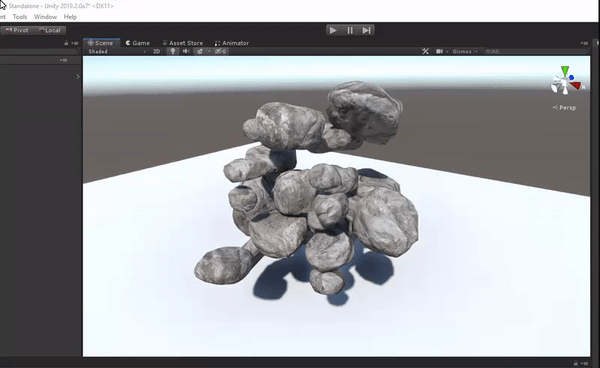Advance one frame with the Step button
This screenshot has height=368, width=600.
[x=366, y=30]
